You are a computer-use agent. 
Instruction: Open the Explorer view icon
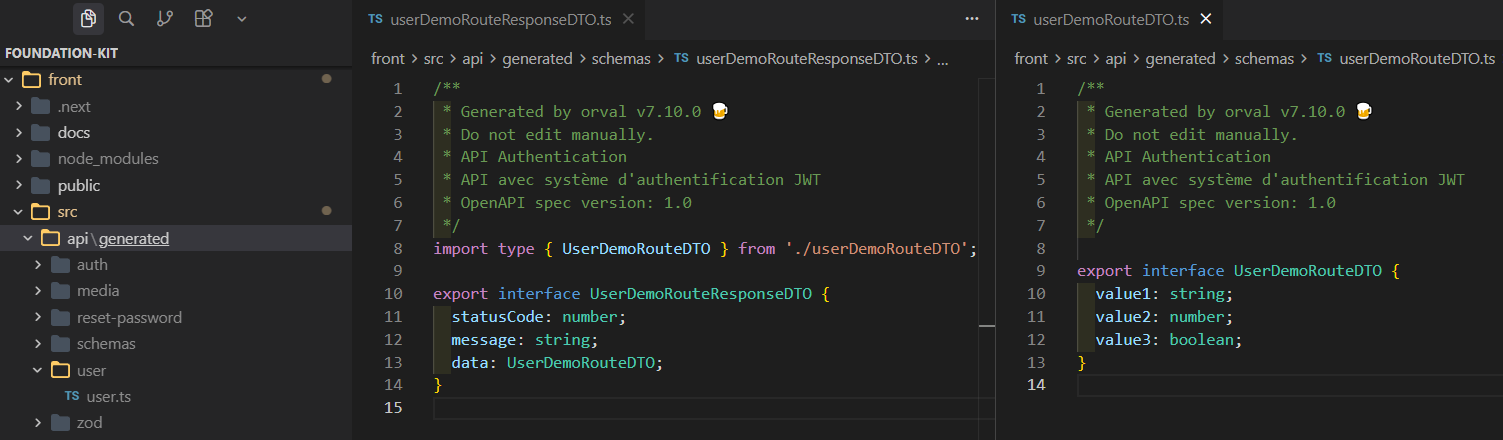(88, 18)
